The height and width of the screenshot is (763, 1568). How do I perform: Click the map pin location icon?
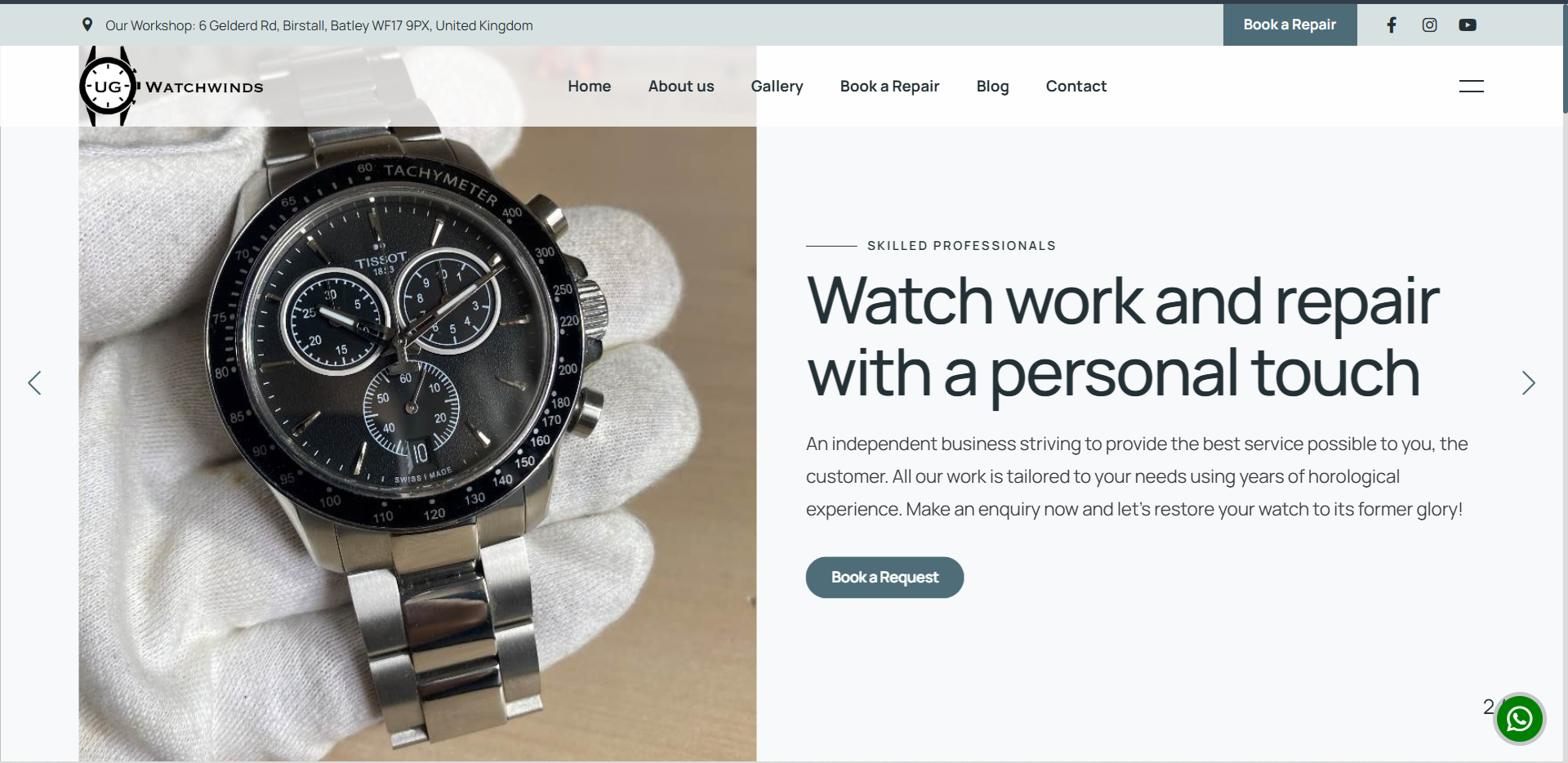87,25
